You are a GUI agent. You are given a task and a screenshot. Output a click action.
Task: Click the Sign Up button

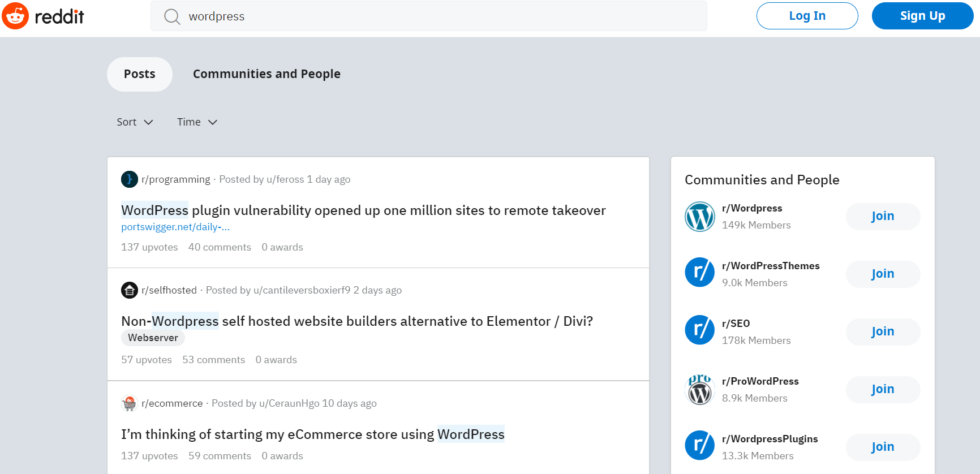pyautogui.click(x=922, y=16)
